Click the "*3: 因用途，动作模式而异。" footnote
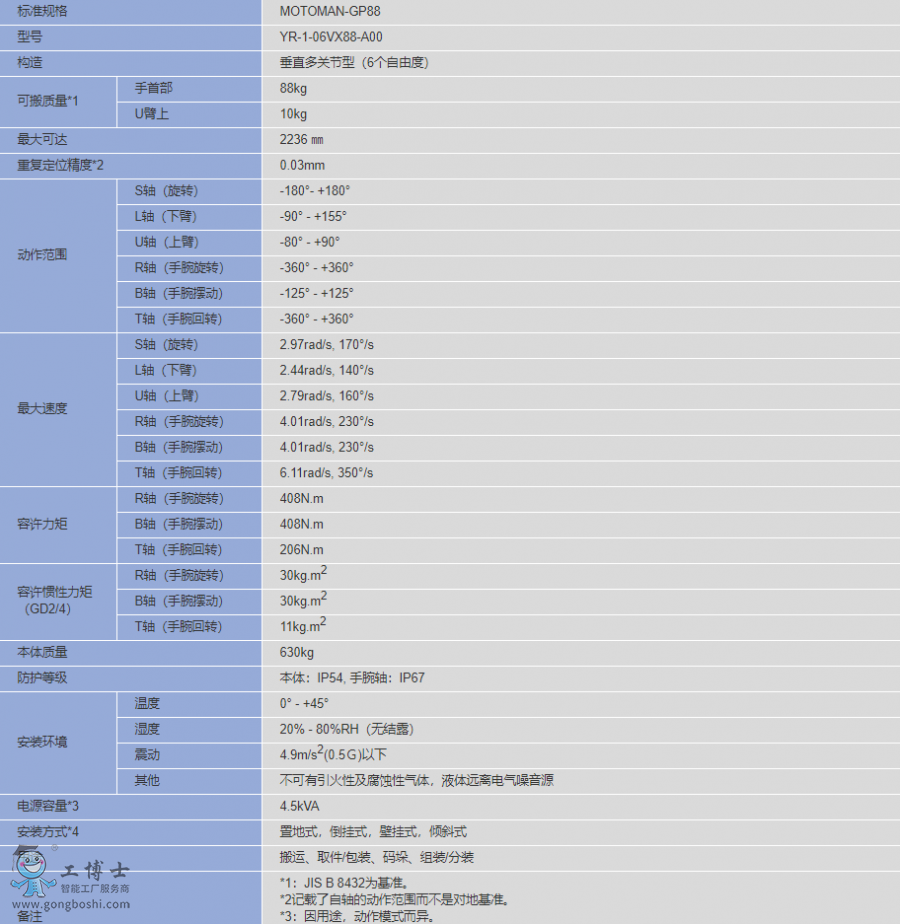The image size is (900, 924). pos(357,916)
